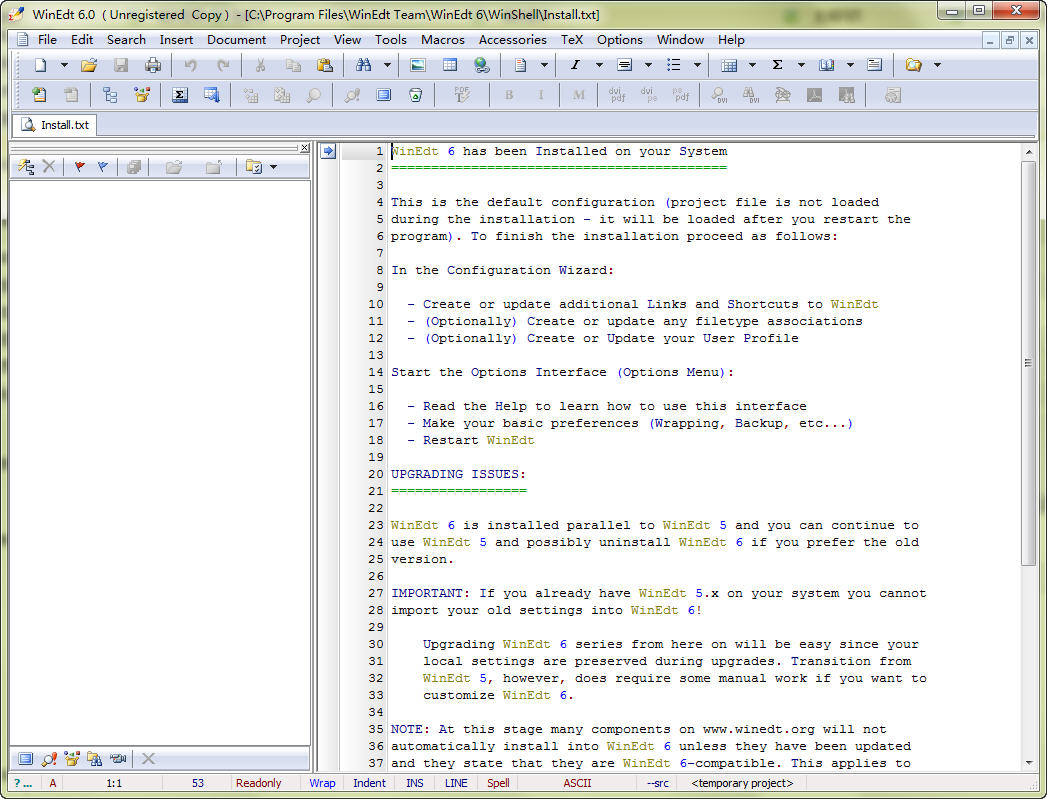Click the Paste clipboard icon
The height and width of the screenshot is (799, 1047).
tap(324, 65)
